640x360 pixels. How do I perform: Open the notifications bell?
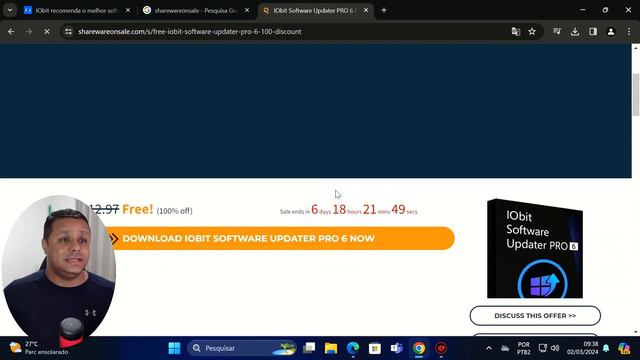coord(606,348)
